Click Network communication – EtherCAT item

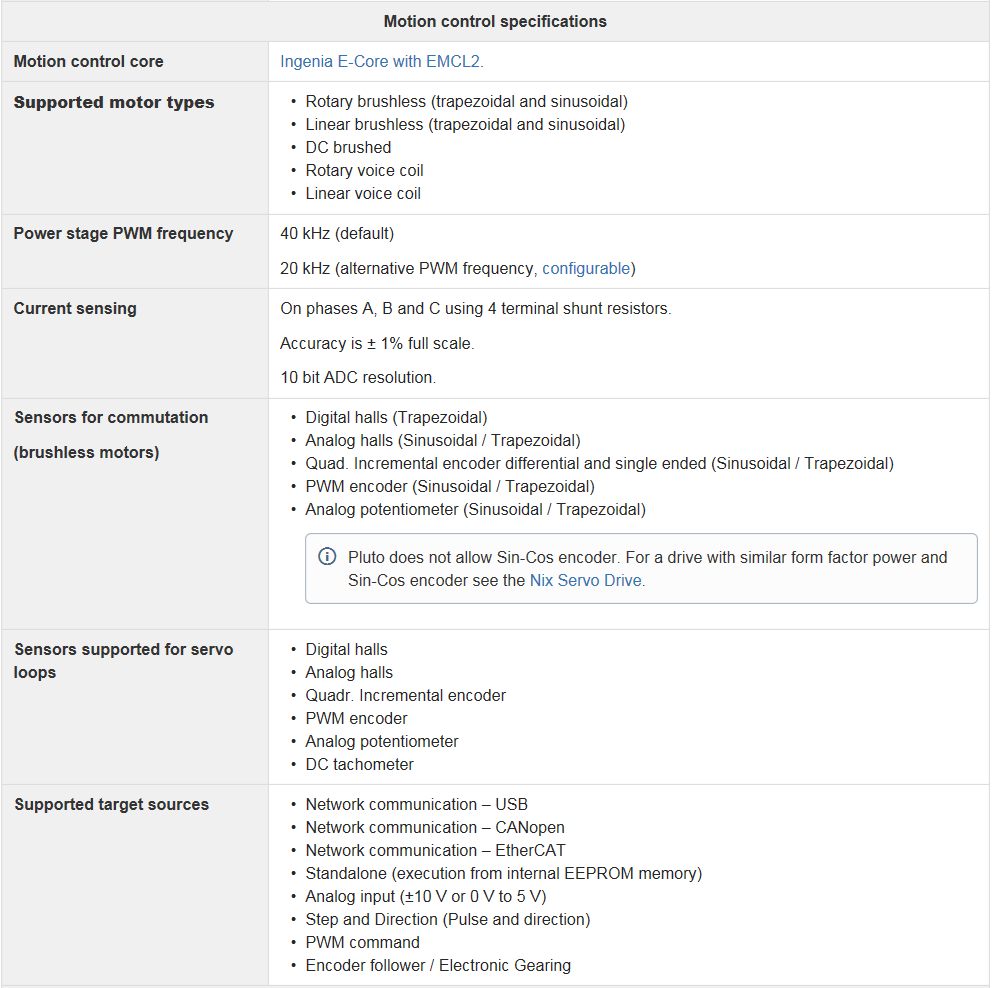[435, 850]
